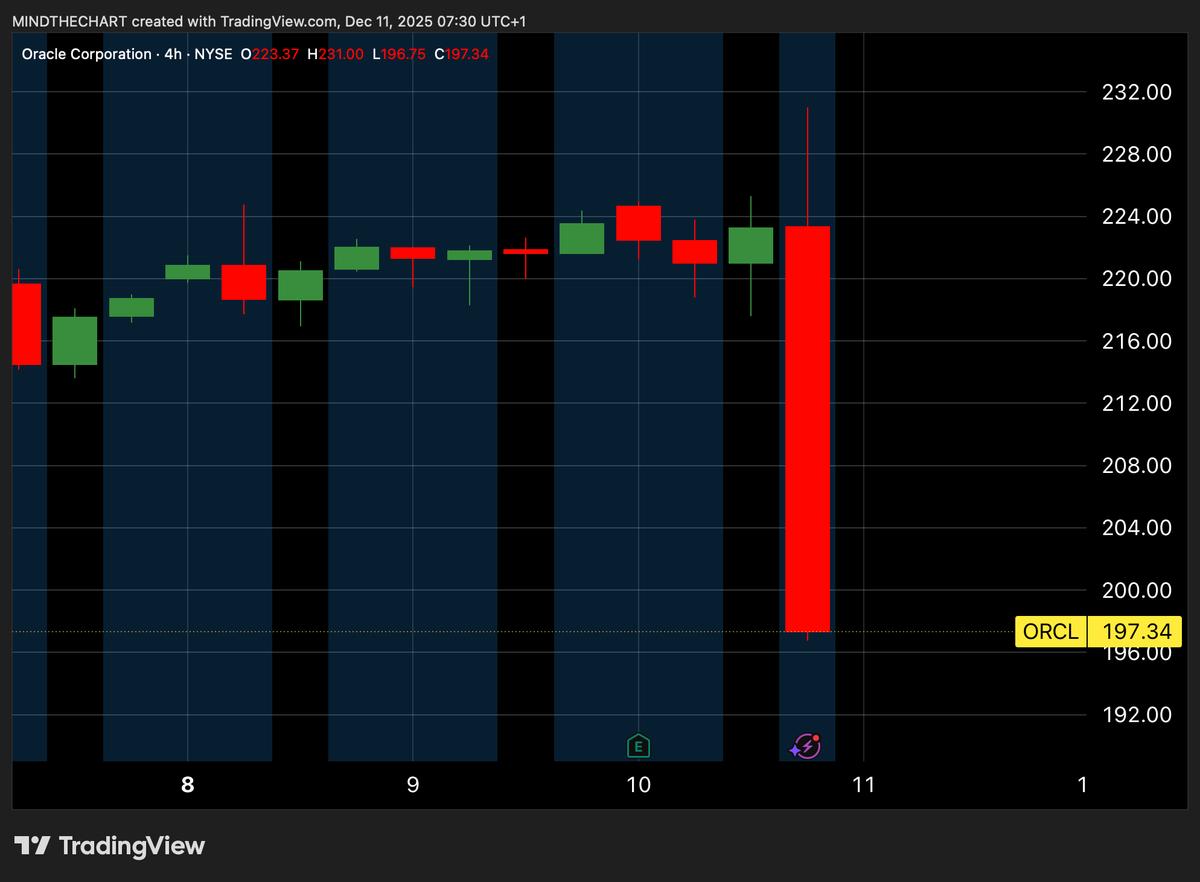Open the 11 date label on the time axis
The image size is (1200, 882).
[863, 785]
